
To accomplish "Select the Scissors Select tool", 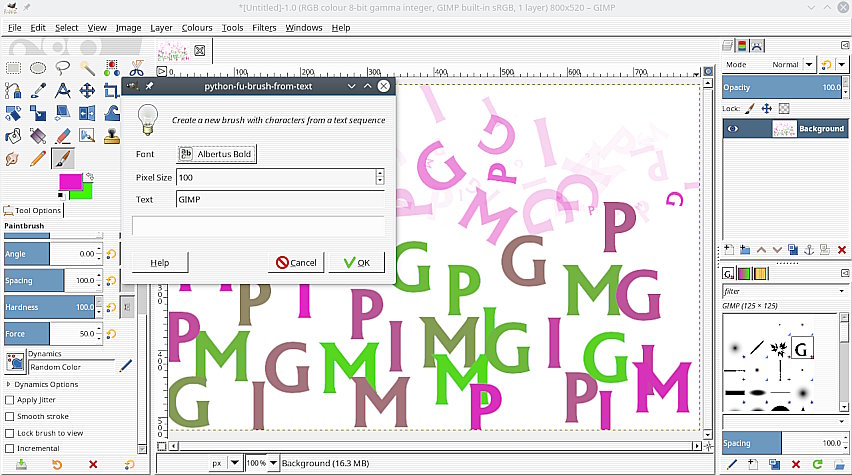I will click(x=136, y=68).
